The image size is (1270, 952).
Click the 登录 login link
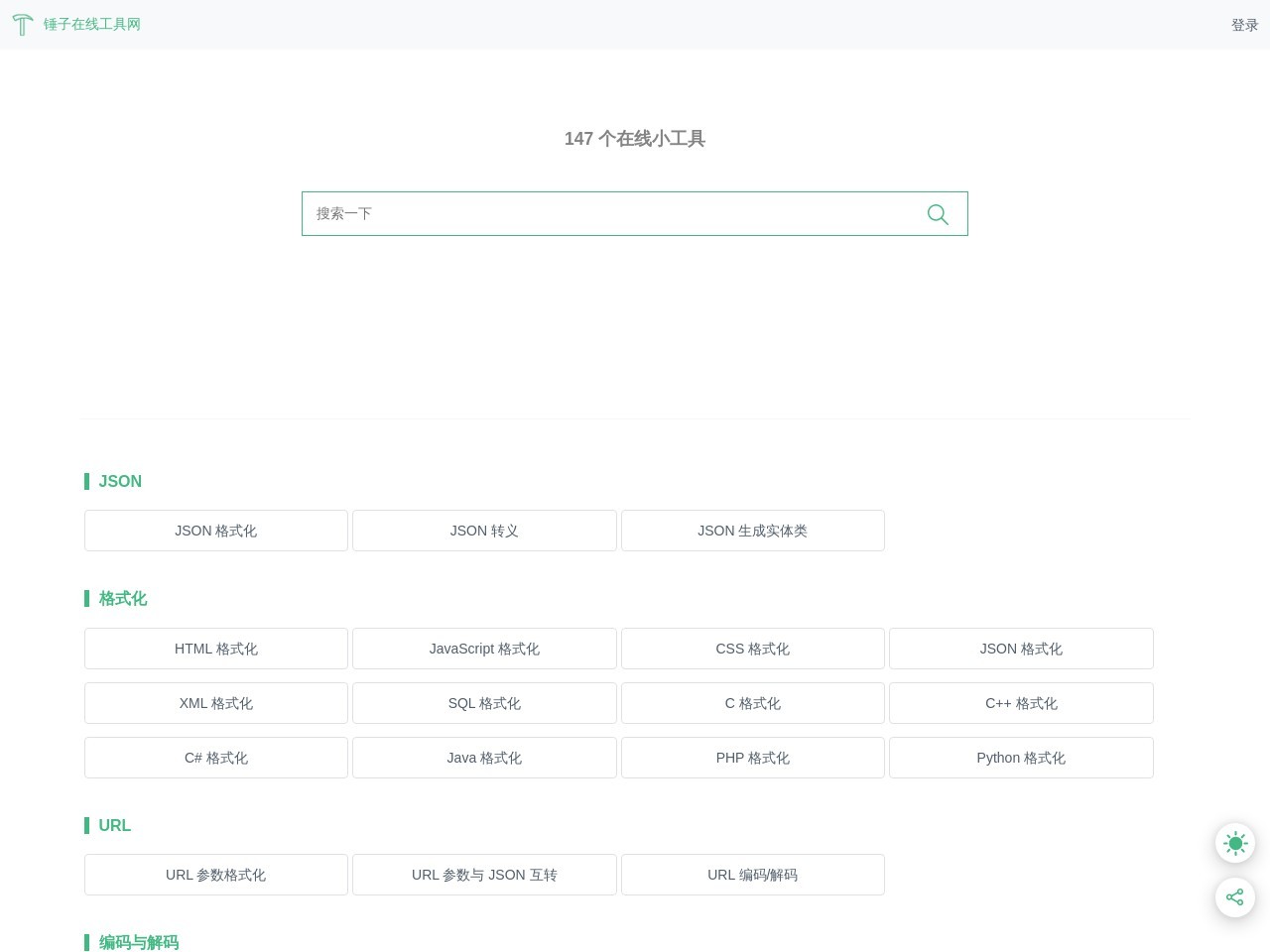coord(1244,25)
